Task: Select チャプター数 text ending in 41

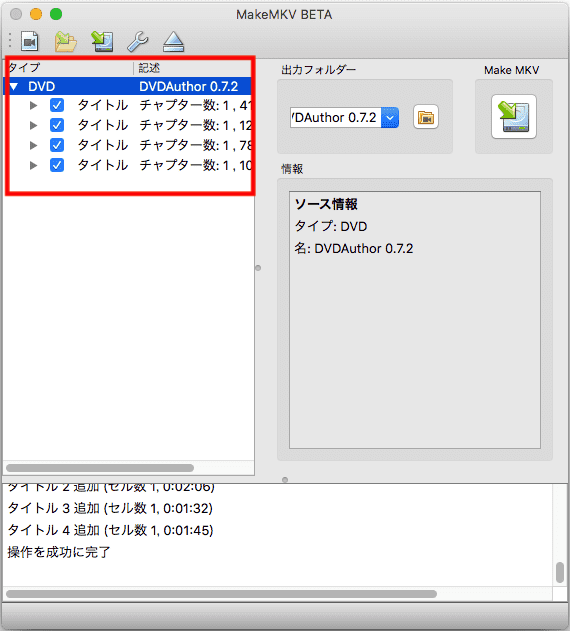Action: [195, 105]
